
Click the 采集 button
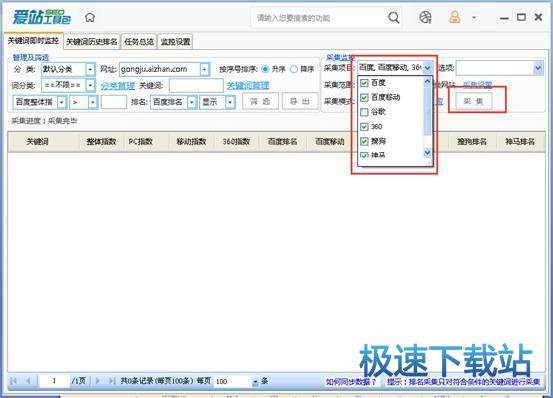click(473, 102)
